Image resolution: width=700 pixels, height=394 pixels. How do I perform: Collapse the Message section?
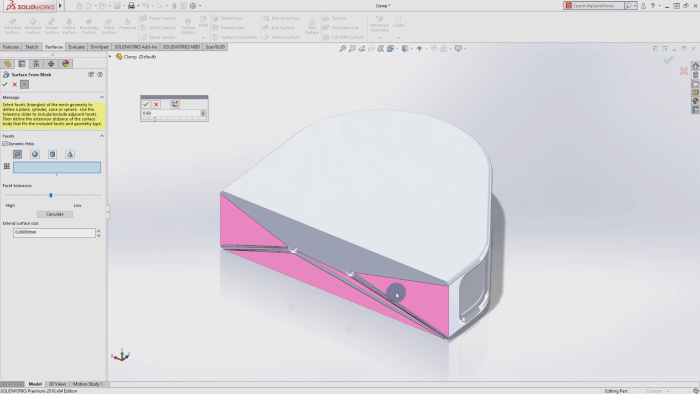[x=102, y=97]
